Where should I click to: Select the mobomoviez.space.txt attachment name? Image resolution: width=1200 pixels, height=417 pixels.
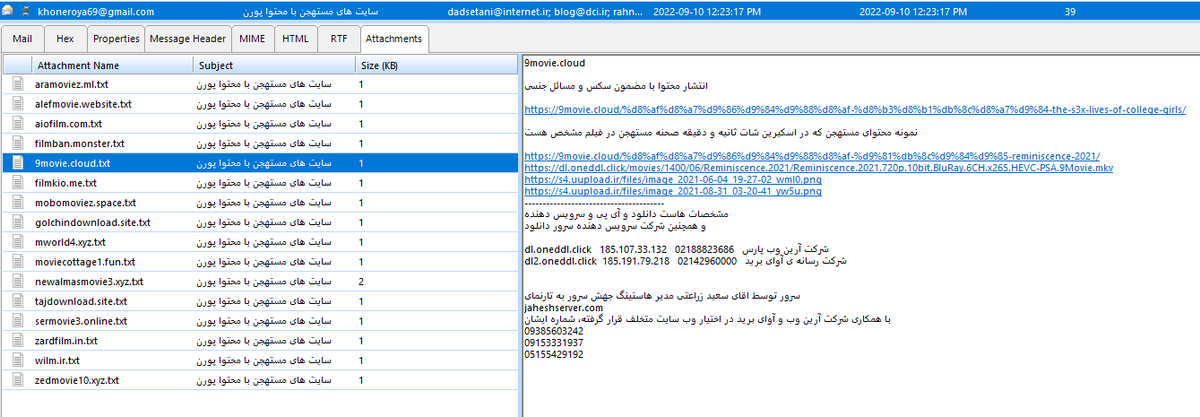click(84, 203)
